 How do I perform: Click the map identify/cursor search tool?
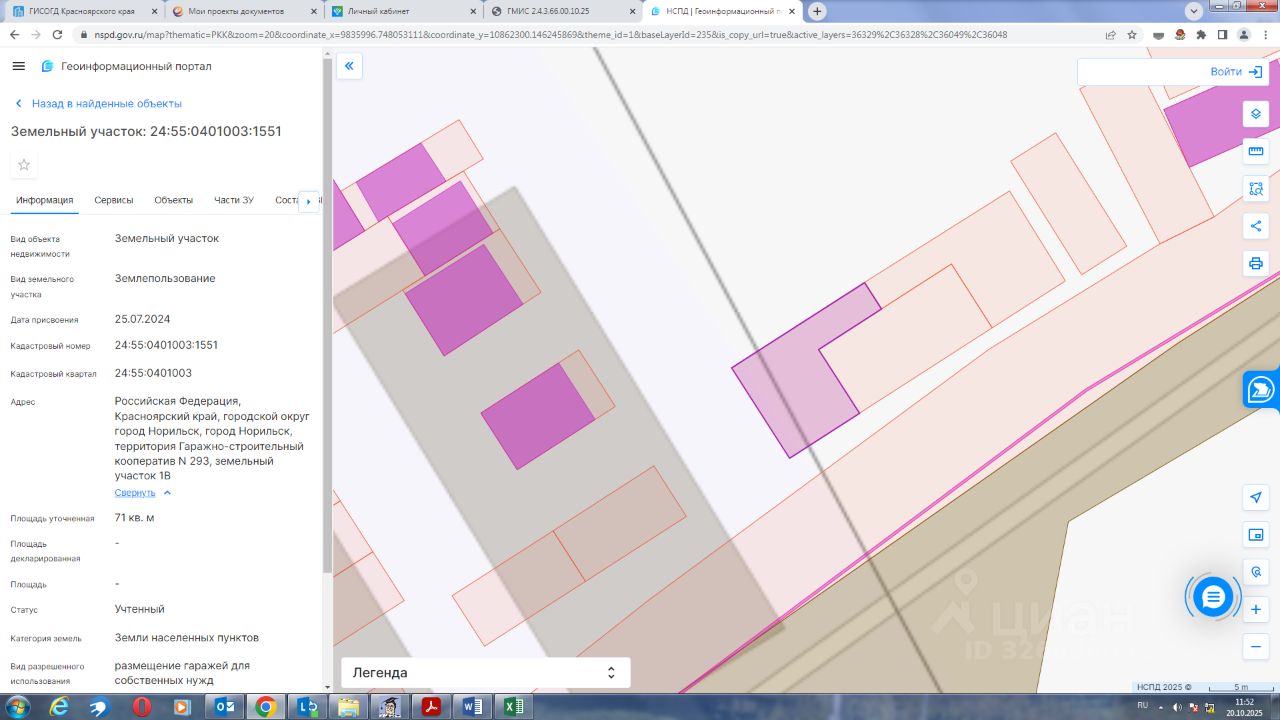[x=1256, y=572]
